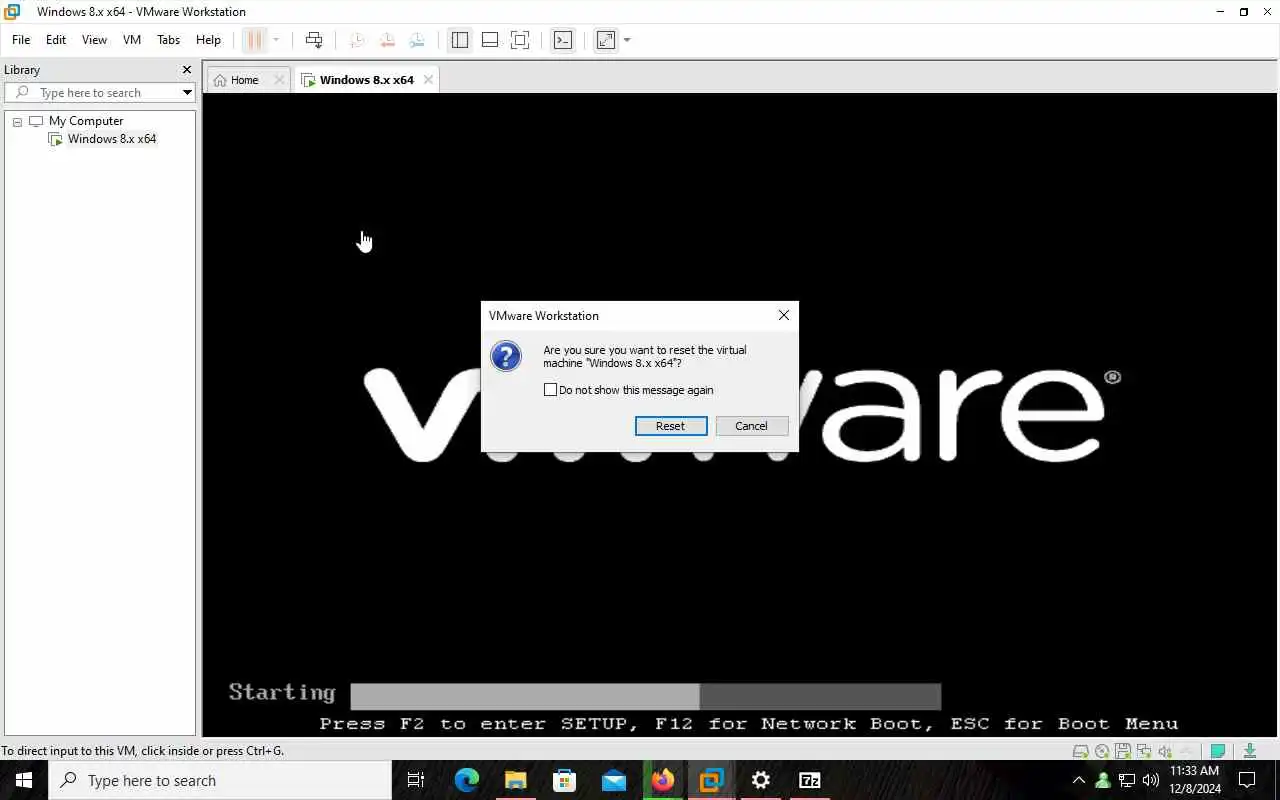Open File Explorer from taskbar
The image size is (1280, 800).
click(x=516, y=780)
